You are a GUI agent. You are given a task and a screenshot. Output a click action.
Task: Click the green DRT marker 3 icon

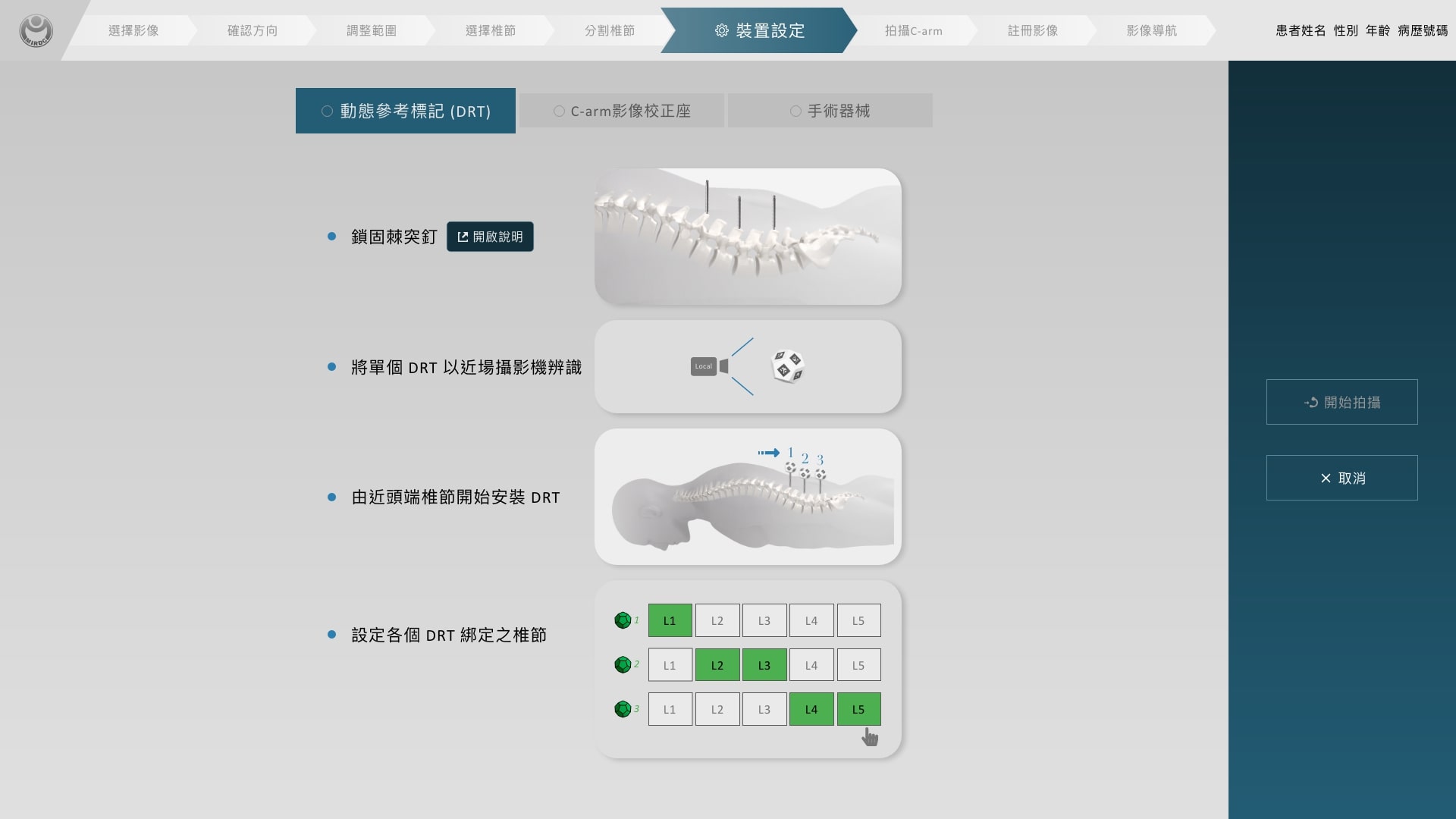[623, 709]
